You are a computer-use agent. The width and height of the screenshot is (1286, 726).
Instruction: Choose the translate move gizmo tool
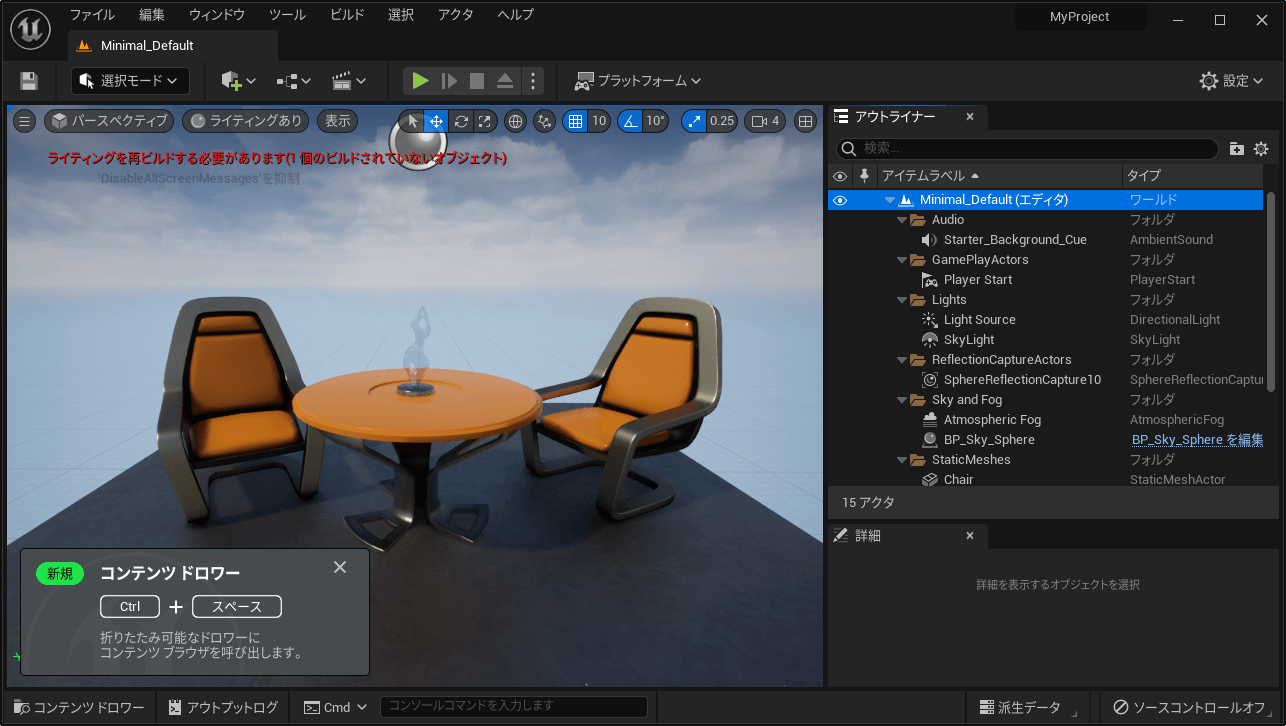pos(436,121)
